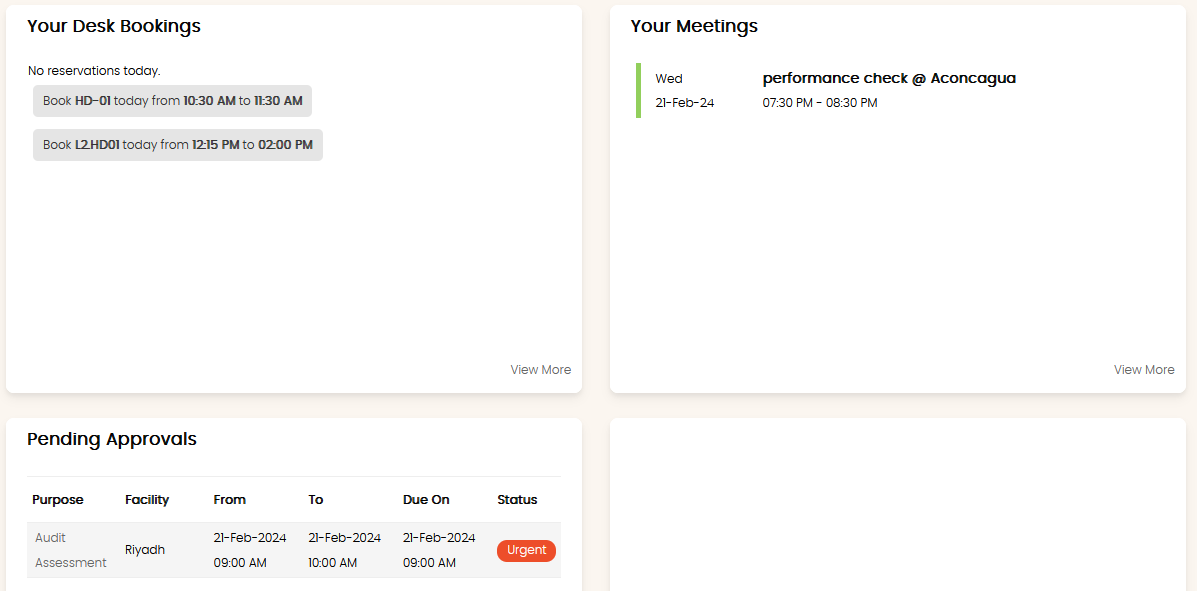
Task: Click the Your Desk Bookings heading
Action: (x=114, y=26)
